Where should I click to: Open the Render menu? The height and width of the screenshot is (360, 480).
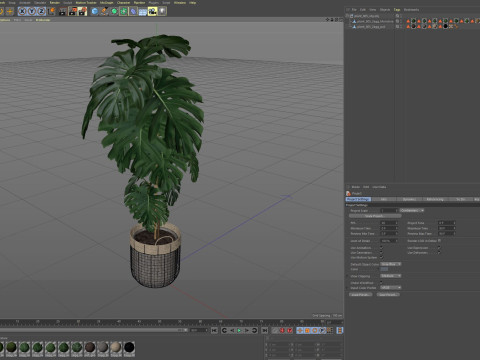(x=55, y=2)
